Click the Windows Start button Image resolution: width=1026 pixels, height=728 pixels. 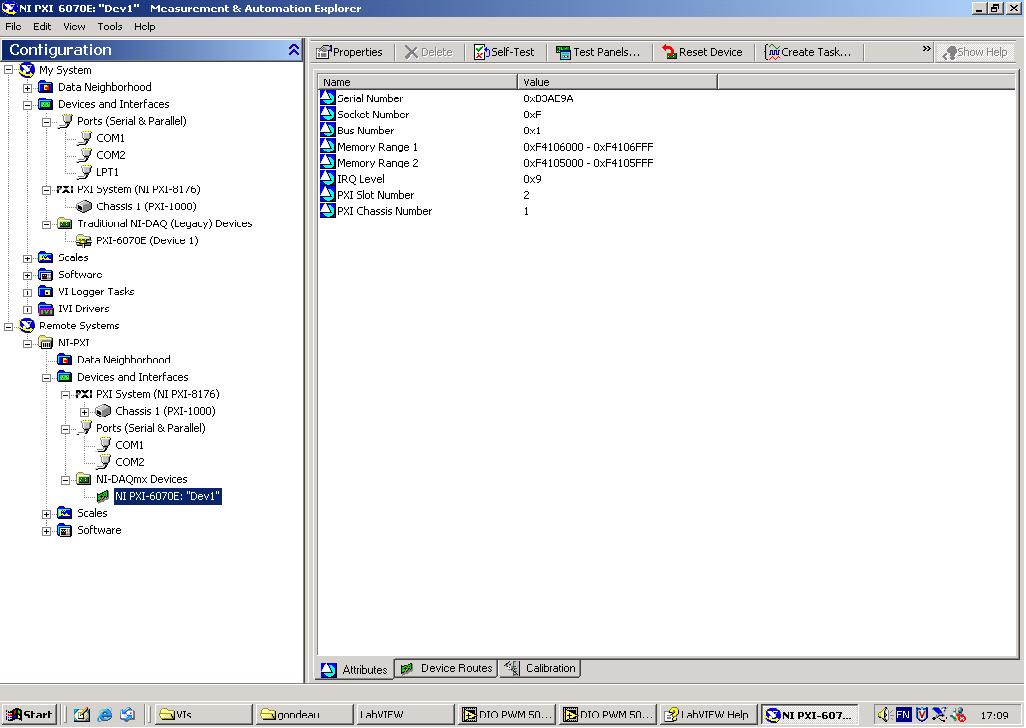click(29, 714)
